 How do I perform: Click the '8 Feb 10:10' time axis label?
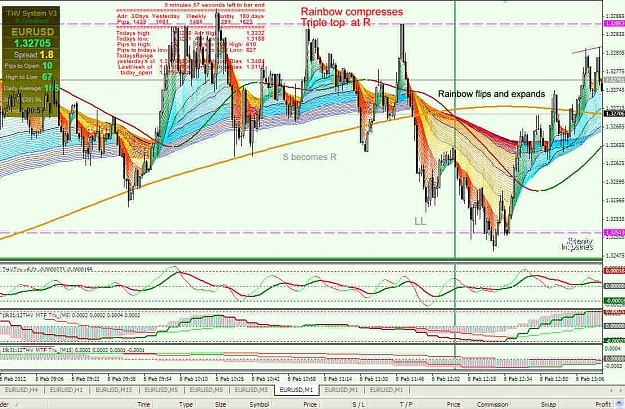[194, 378]
